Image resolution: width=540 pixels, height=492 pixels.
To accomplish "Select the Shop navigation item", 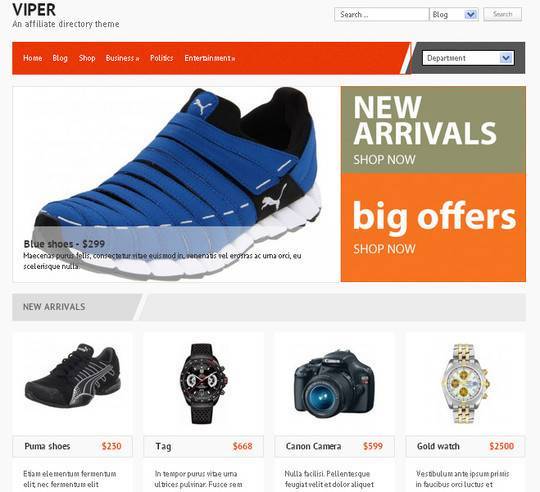I will (87, 58).
